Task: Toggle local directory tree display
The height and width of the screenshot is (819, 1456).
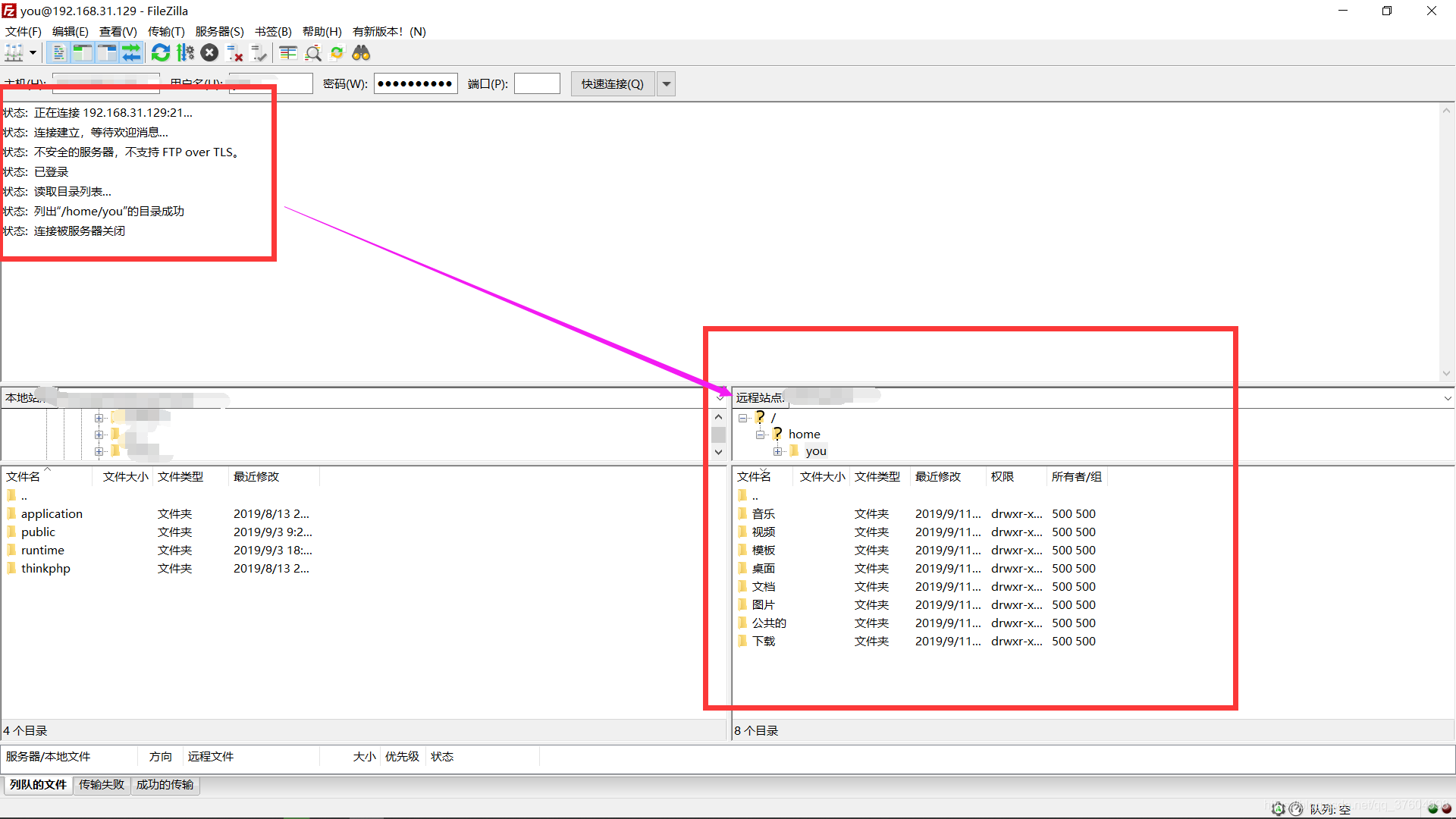Action: (x=82, y=53)
